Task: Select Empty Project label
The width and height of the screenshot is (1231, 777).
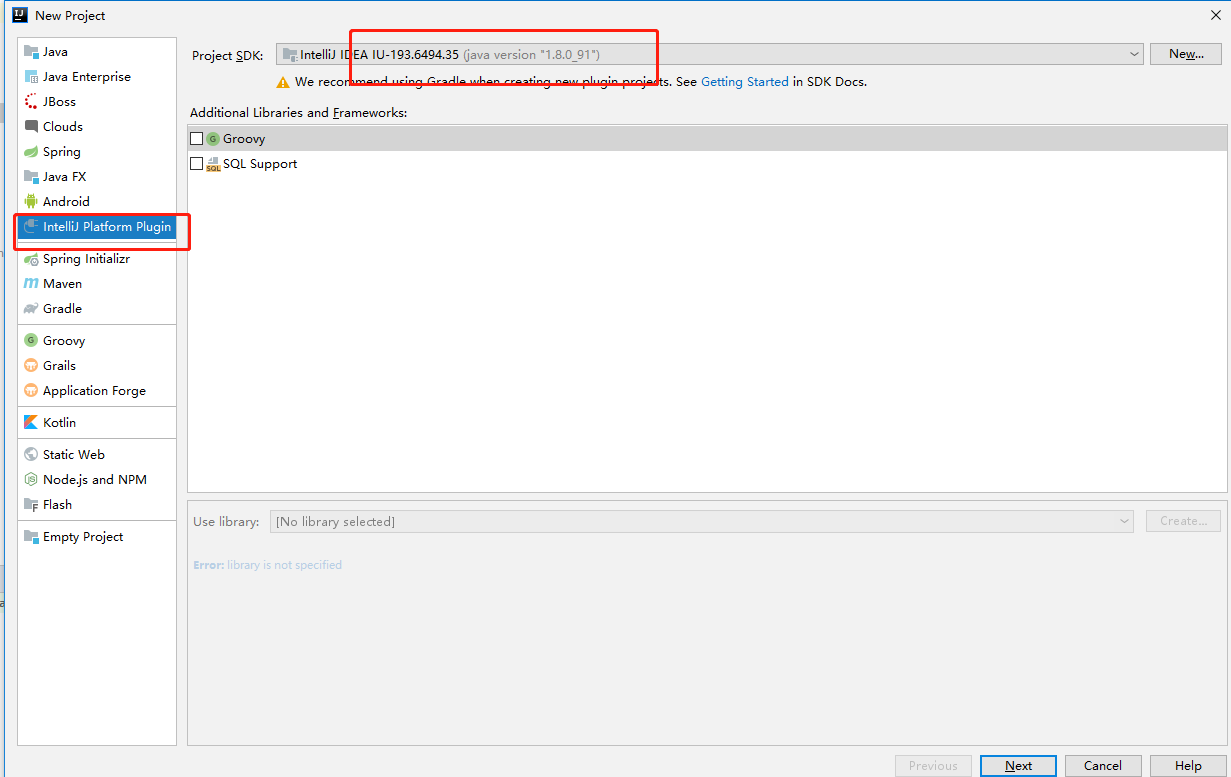Action: pos(83,537)
